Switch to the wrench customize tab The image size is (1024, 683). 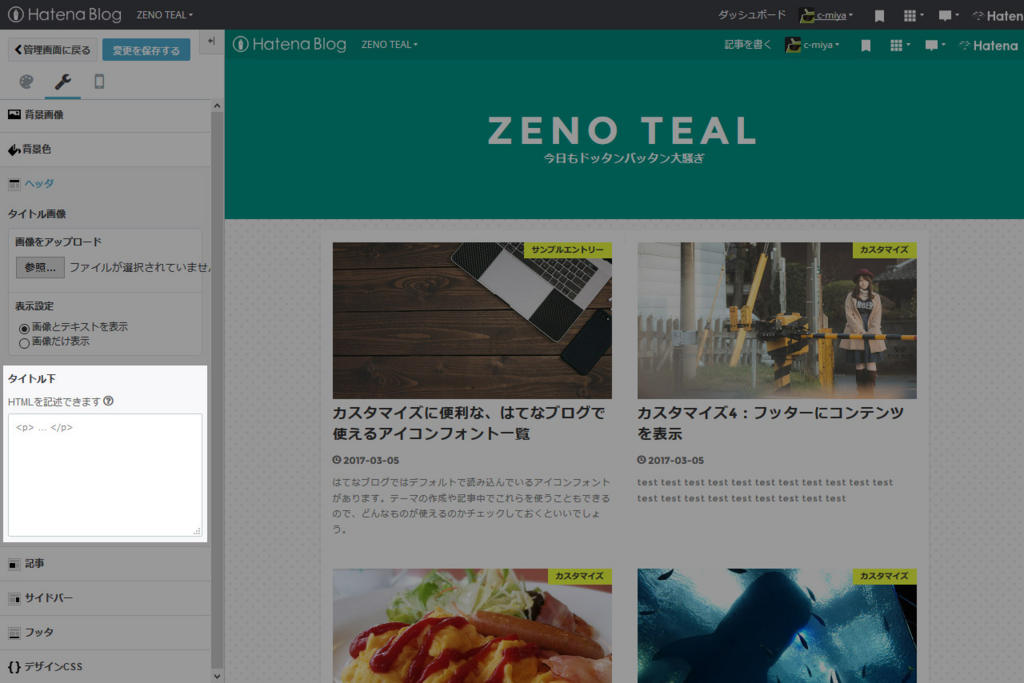coord(63,82)
